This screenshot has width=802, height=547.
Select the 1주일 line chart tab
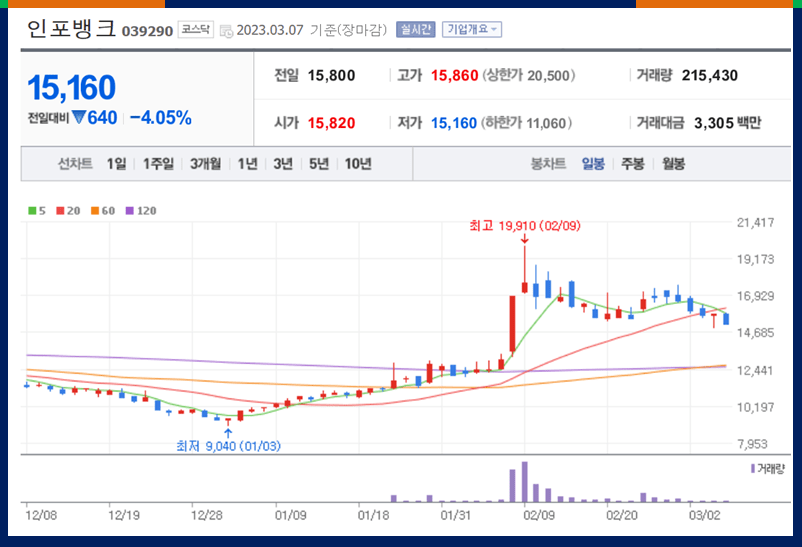pos(158,164)
